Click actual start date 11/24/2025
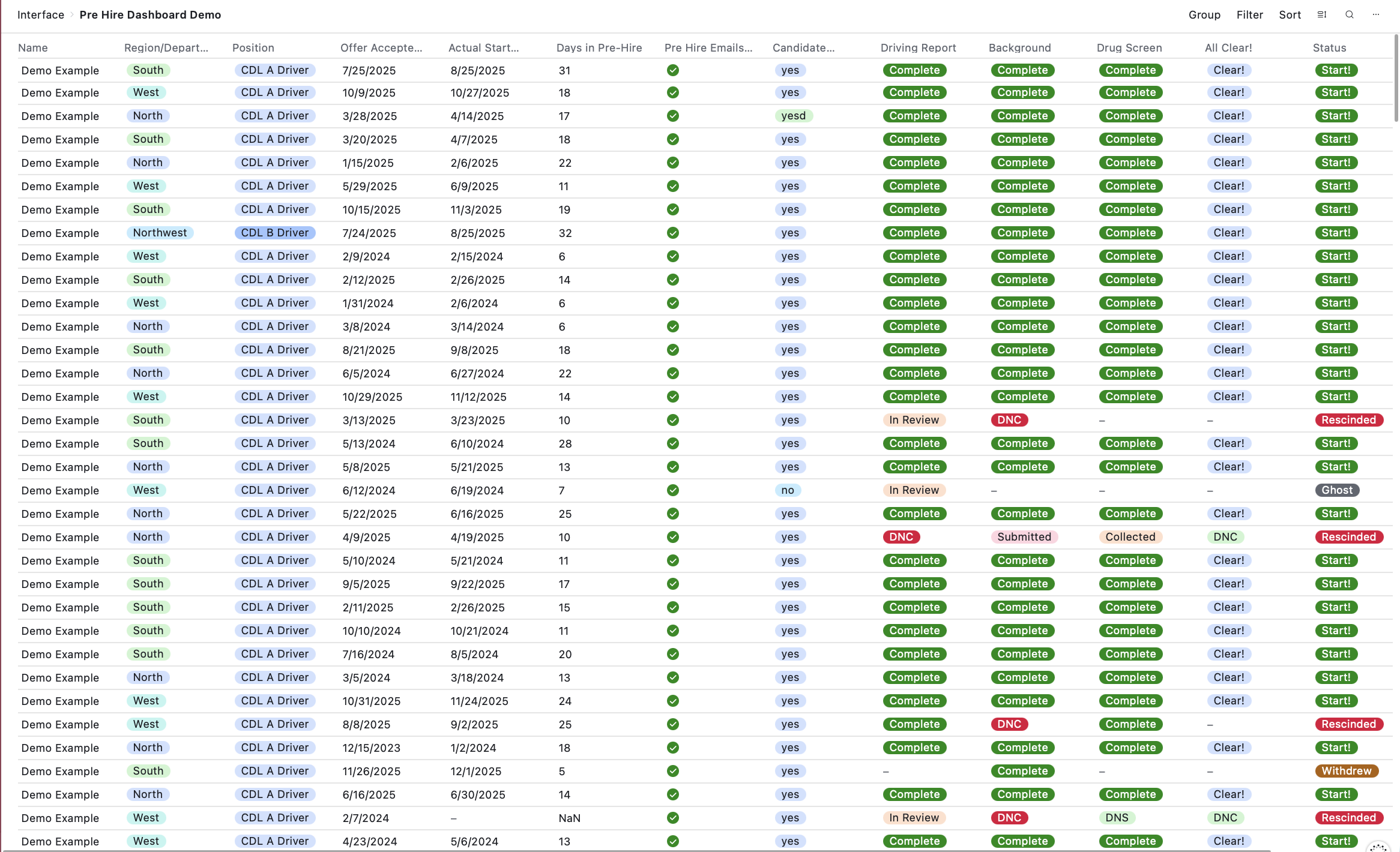The image size is (1400, 852). click(479, 701)
